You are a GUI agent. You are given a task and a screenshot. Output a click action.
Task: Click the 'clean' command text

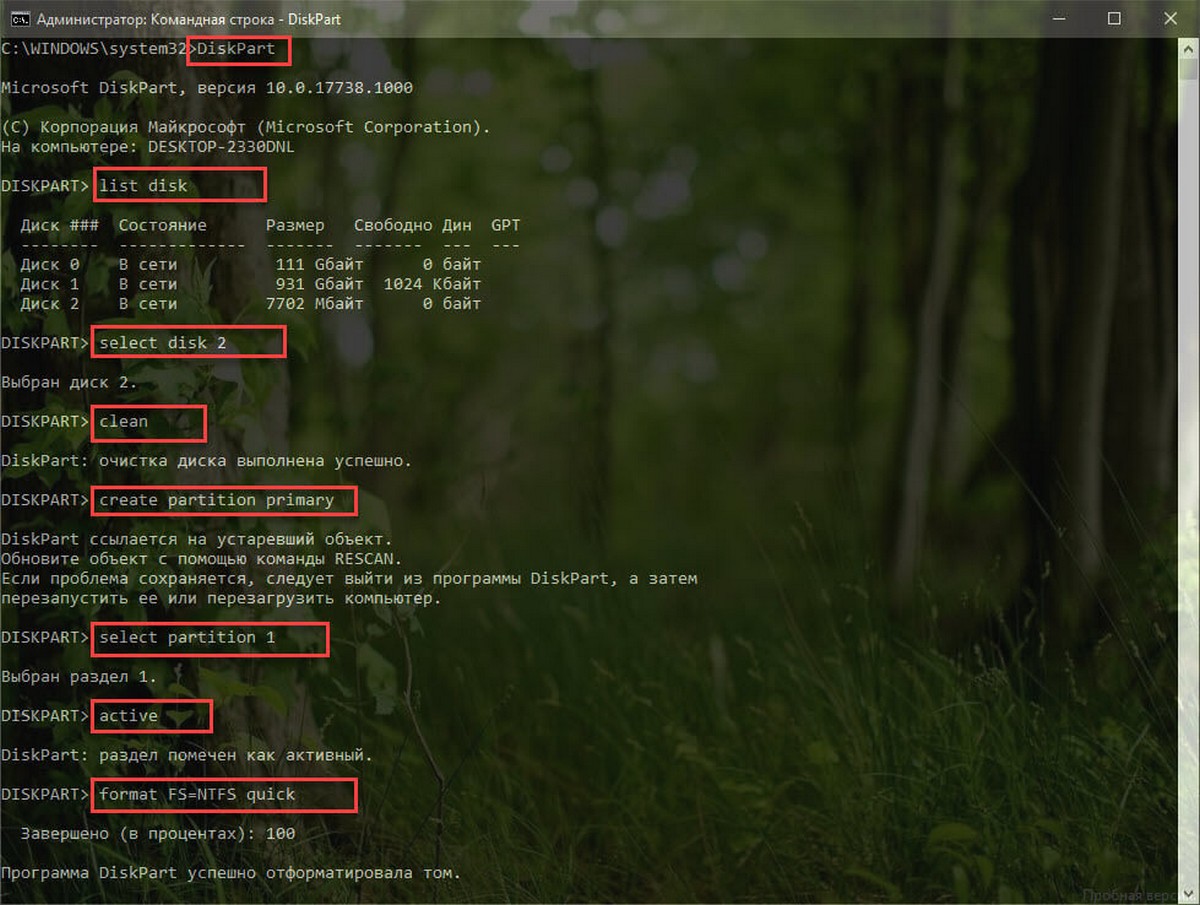(x=124, y=421)
